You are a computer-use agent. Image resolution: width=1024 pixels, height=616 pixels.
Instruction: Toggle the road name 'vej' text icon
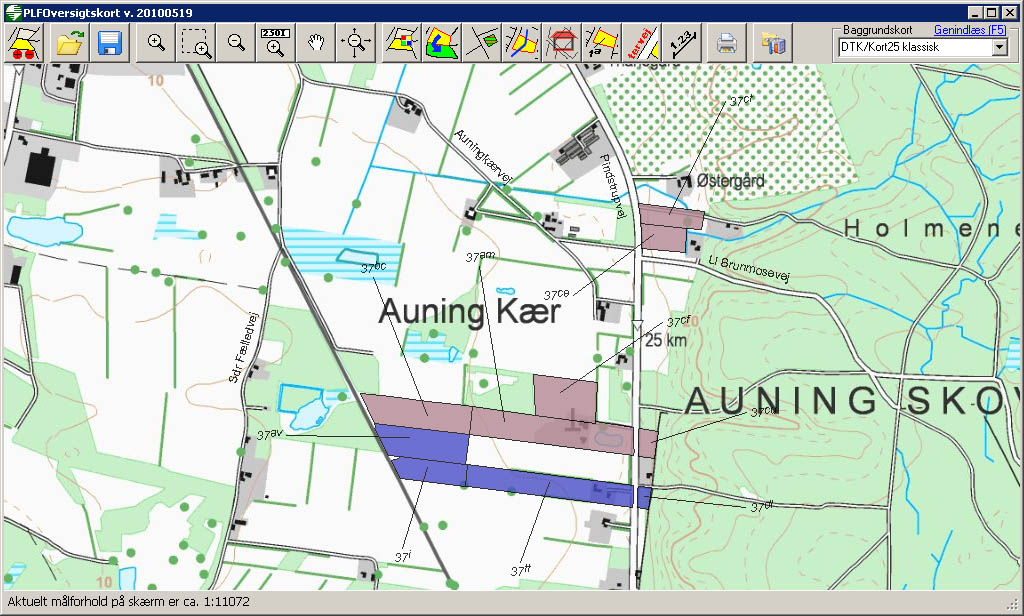click(x=641, y=43)
